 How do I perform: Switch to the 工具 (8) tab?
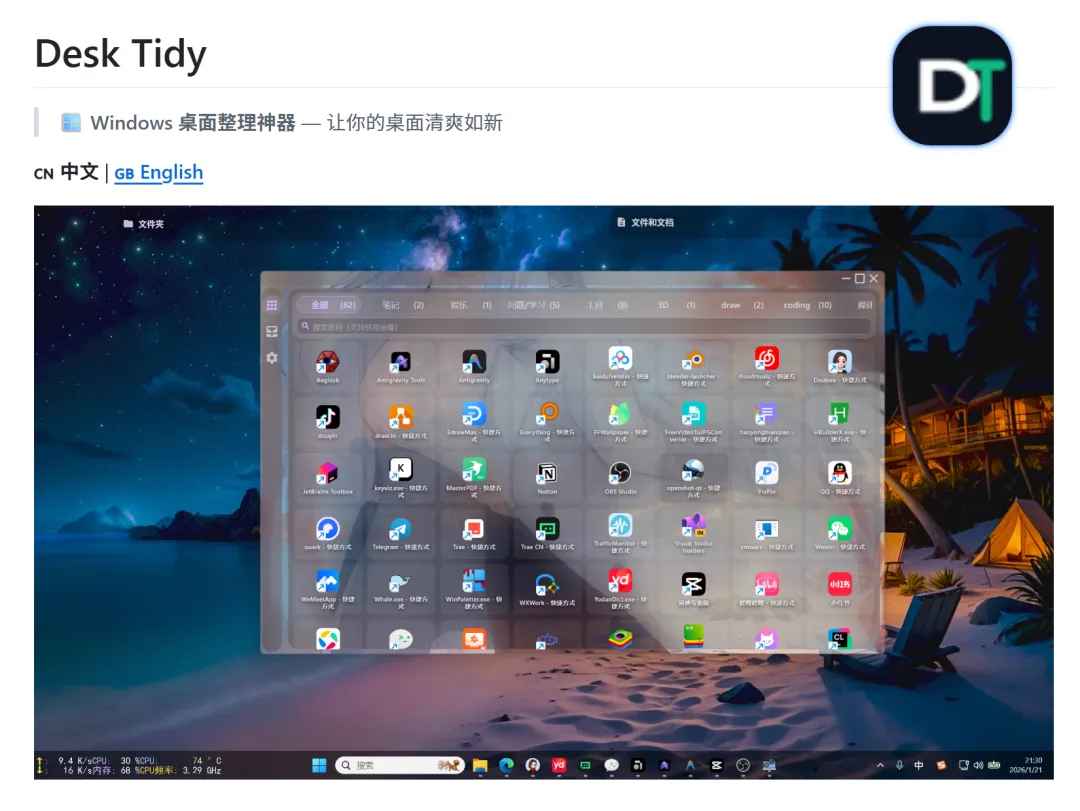(608, 305)
